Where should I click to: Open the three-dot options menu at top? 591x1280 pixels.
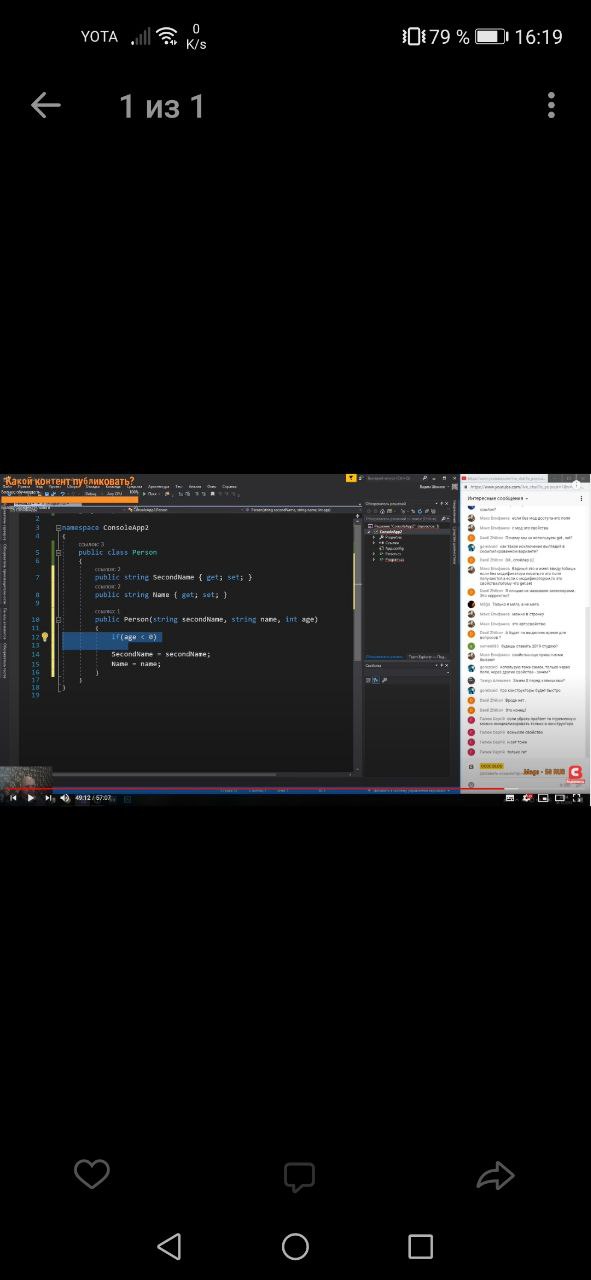[x=551, y=105]
